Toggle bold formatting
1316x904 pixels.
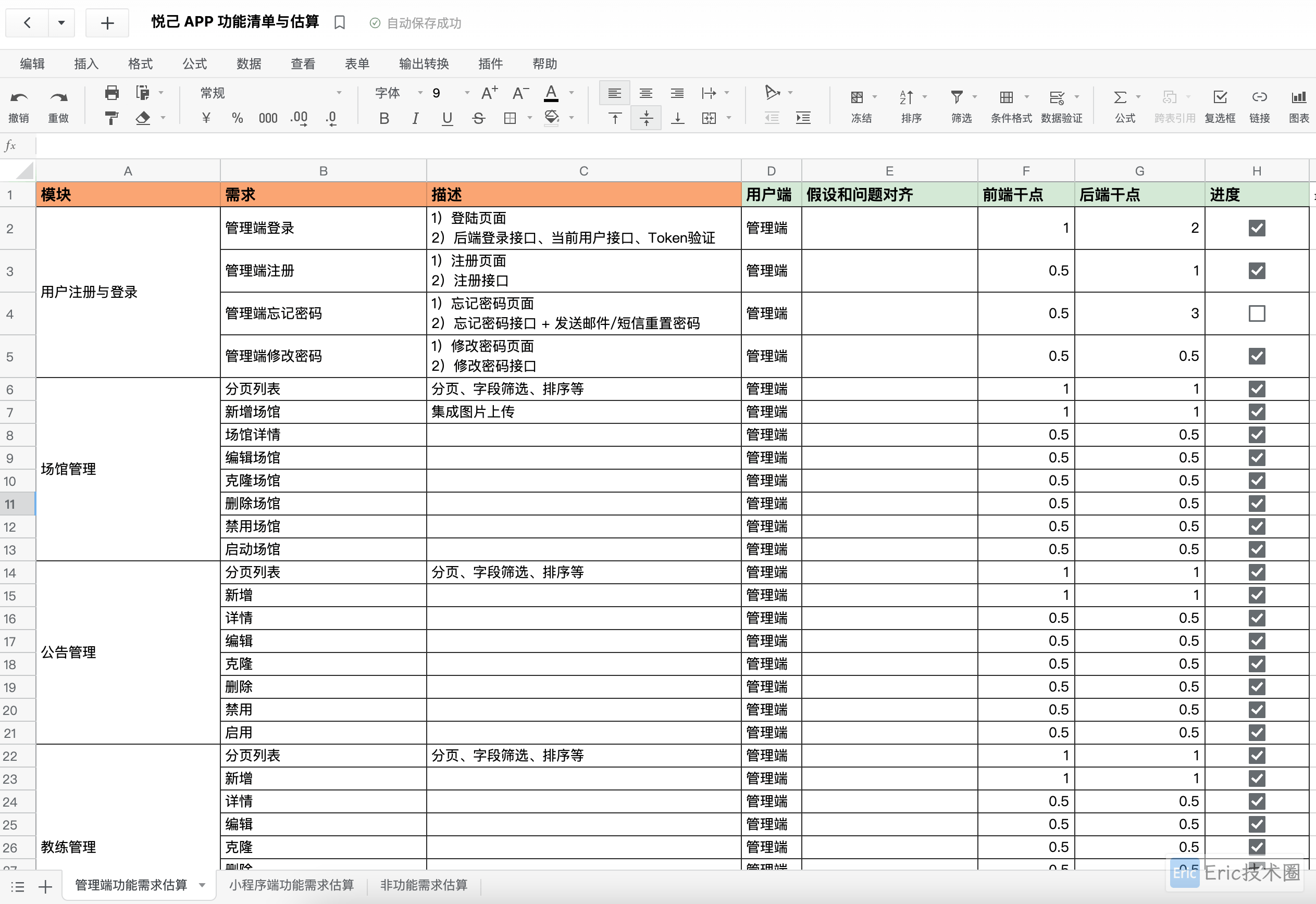384,118
